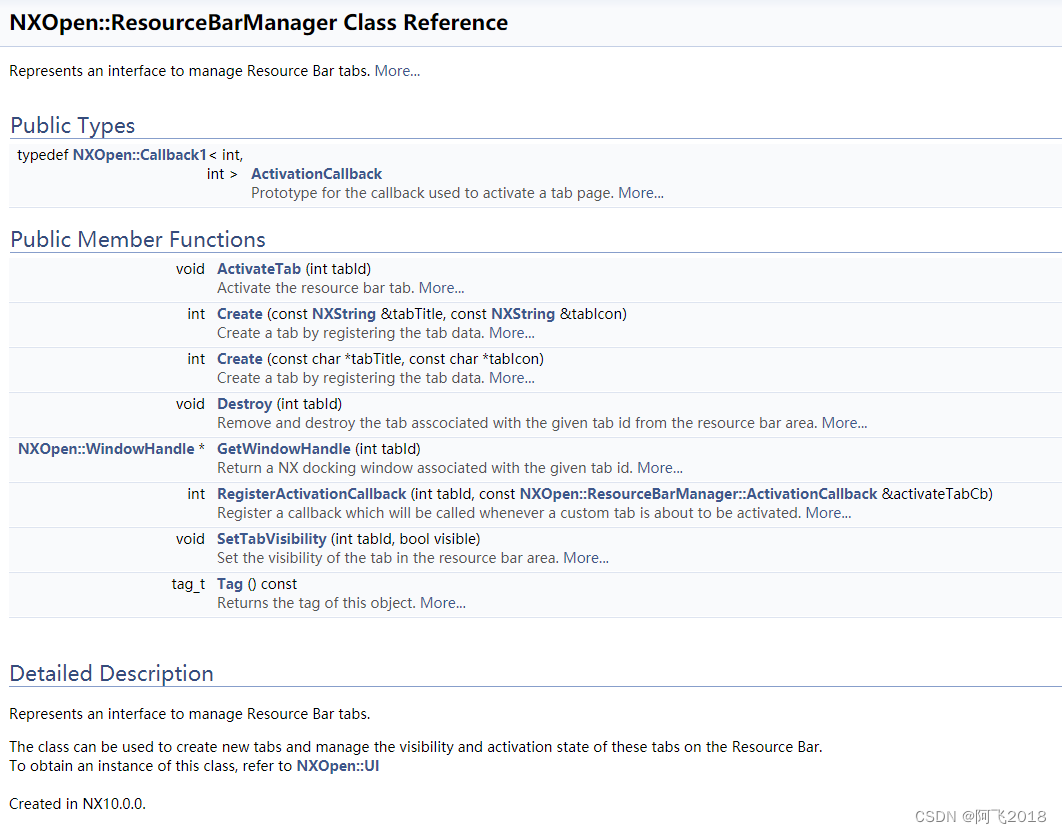
Task: Open NXOpen::ResourceBarManager::ActivationCallback parameter type link
Action: [x=697, y=493]
